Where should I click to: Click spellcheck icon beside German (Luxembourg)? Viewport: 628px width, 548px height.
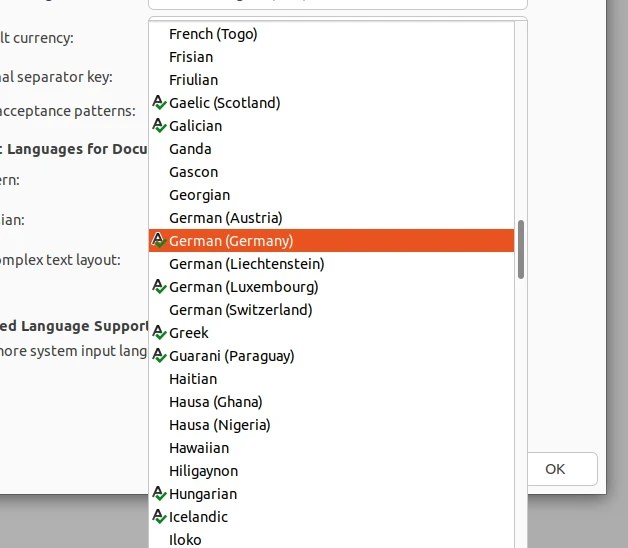[159, 287]
